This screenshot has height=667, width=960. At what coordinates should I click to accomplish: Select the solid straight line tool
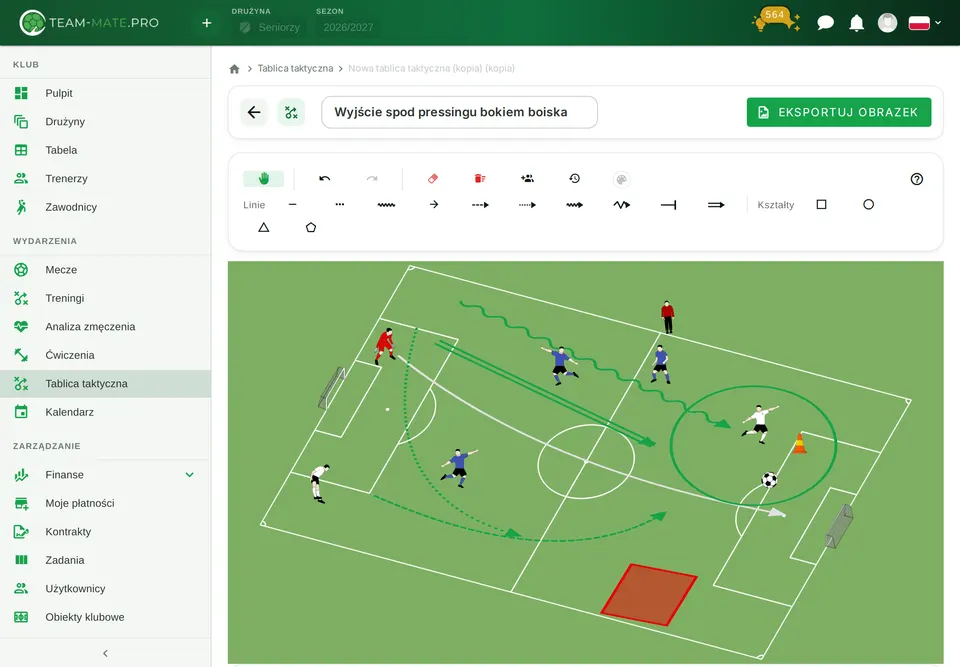coord(293,205)
